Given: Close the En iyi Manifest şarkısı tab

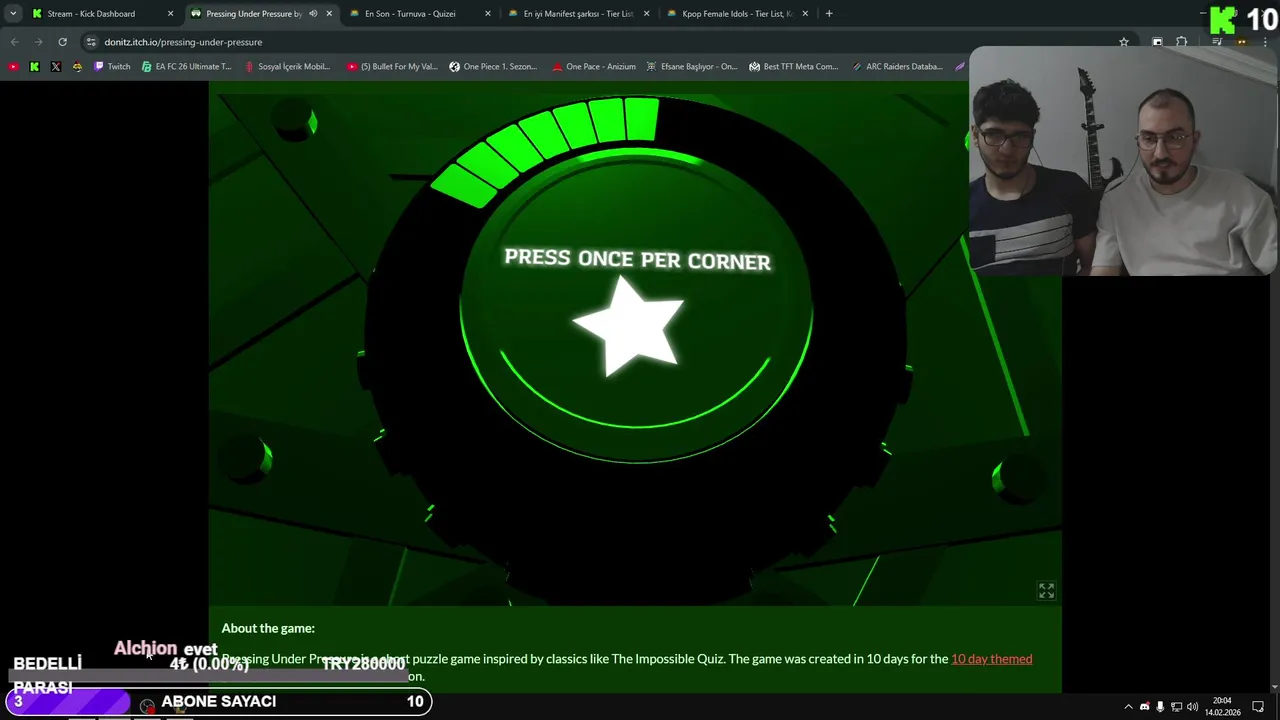Looking at the screenshot, I should point(646,14).
